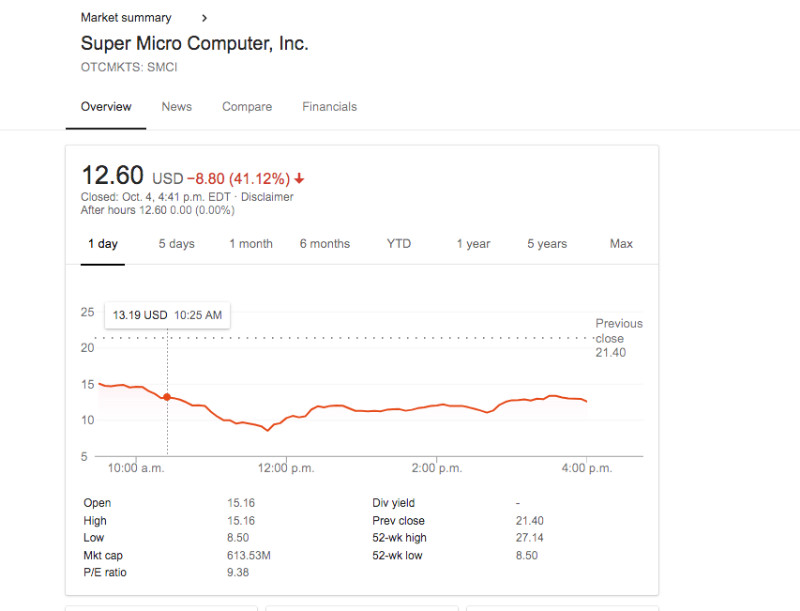Image resolution: width=800 pixels, height=611 pixels.
Task: Open the Overview tab
Action: [106, 107]
